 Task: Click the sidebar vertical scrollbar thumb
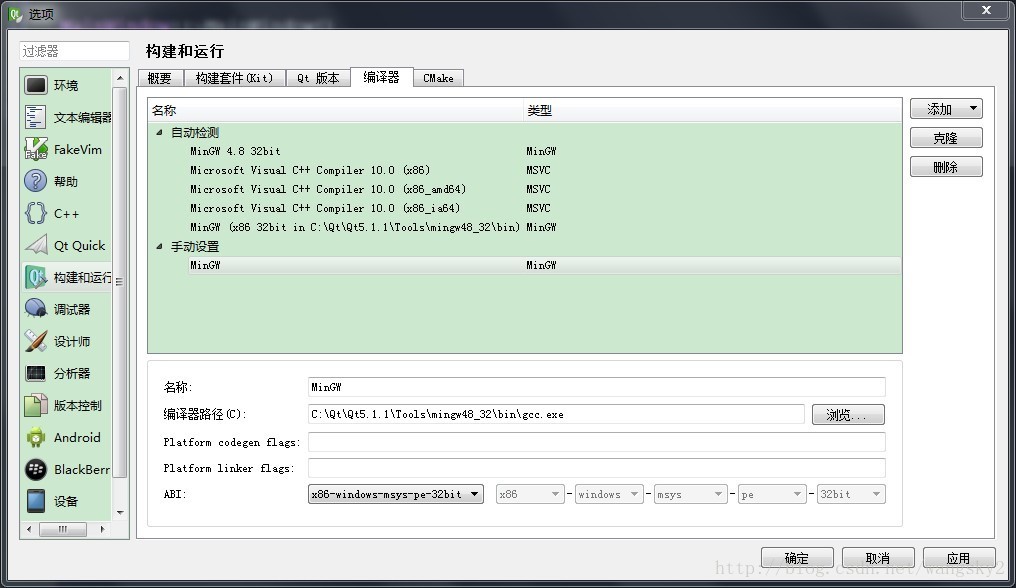click(x=120, y=282)
